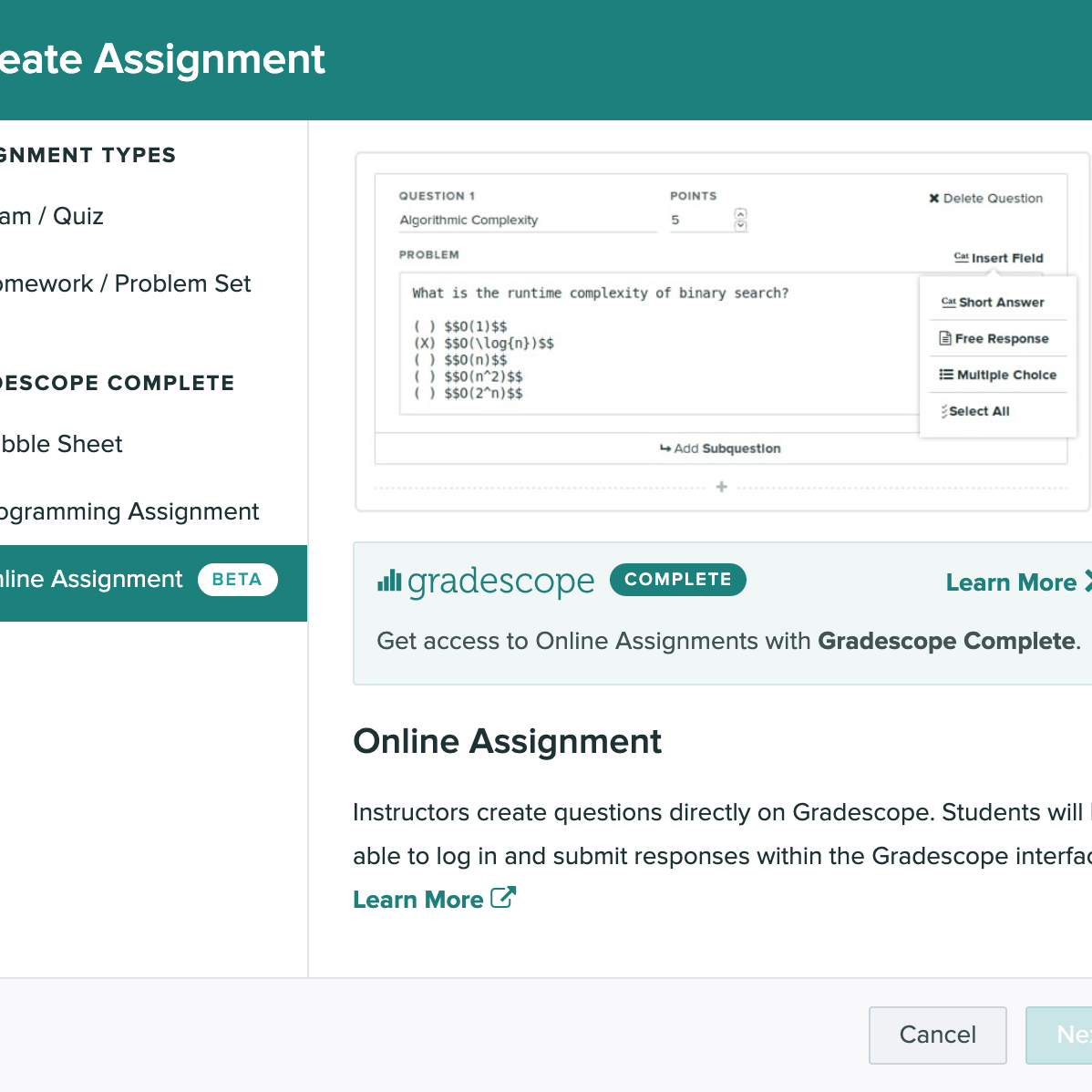Click external link icon beside Learn More
1092x1092 pixels.
point(503,897)
